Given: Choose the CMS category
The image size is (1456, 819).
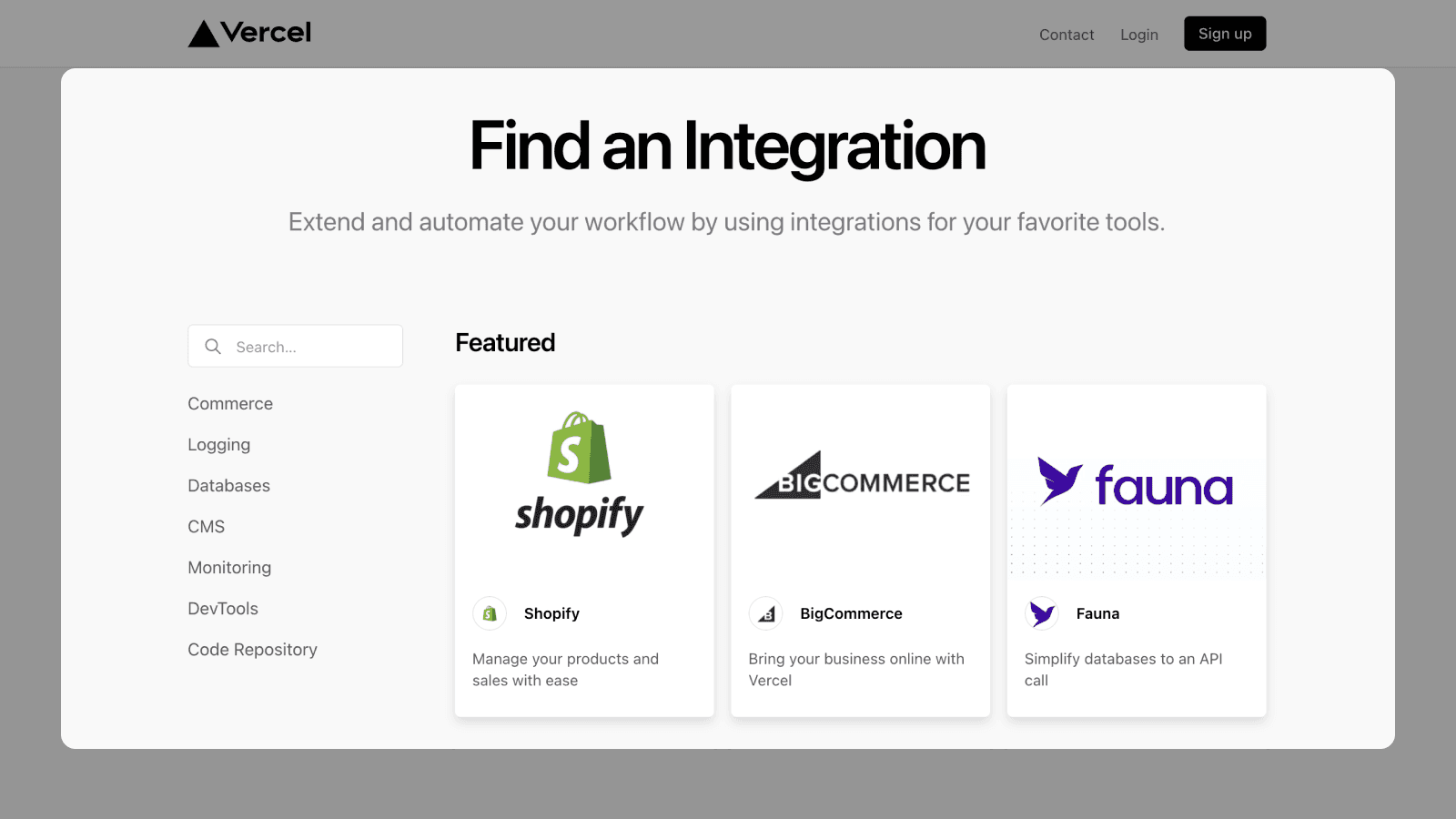Looking at the screenshot, I should click(207, 527).
